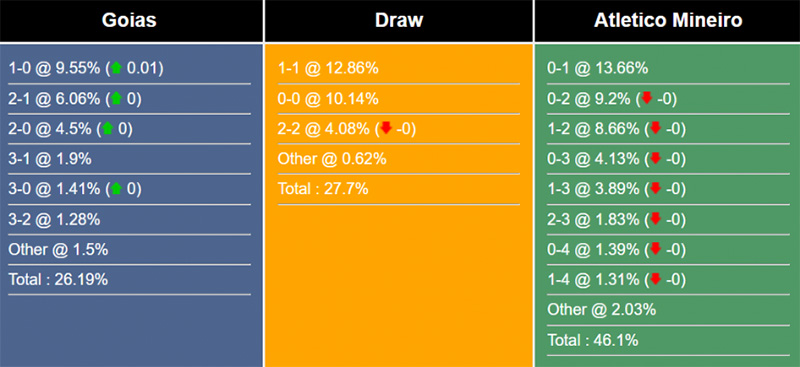Image resolution: width=800 pixels, height=367 pixels.
Task: Click the Atletico Mineiro Total 46.1% row
Action: click(x=668, y=340)
